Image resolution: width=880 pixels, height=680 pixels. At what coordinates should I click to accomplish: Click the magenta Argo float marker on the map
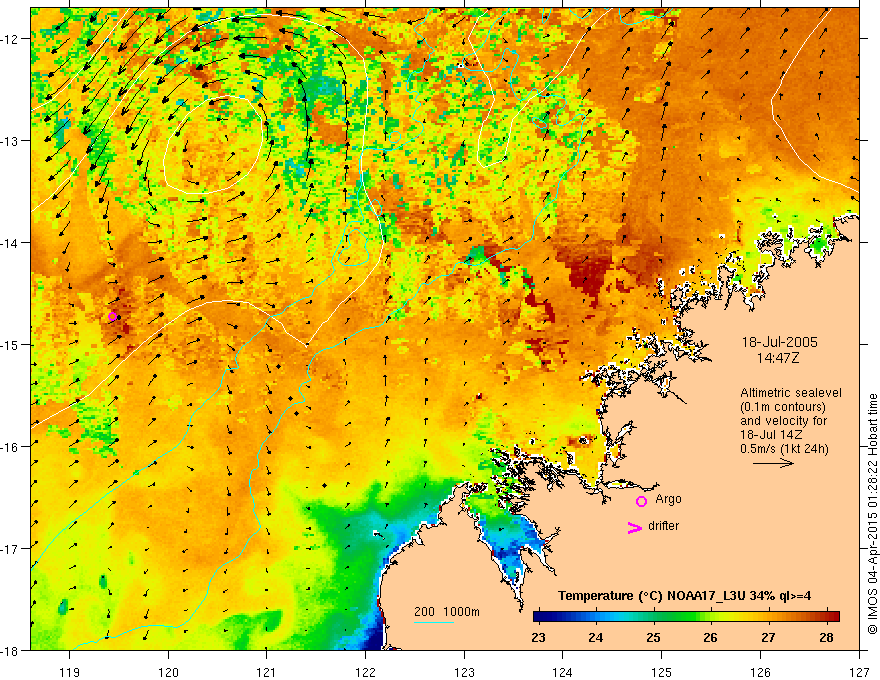point(112,316)
